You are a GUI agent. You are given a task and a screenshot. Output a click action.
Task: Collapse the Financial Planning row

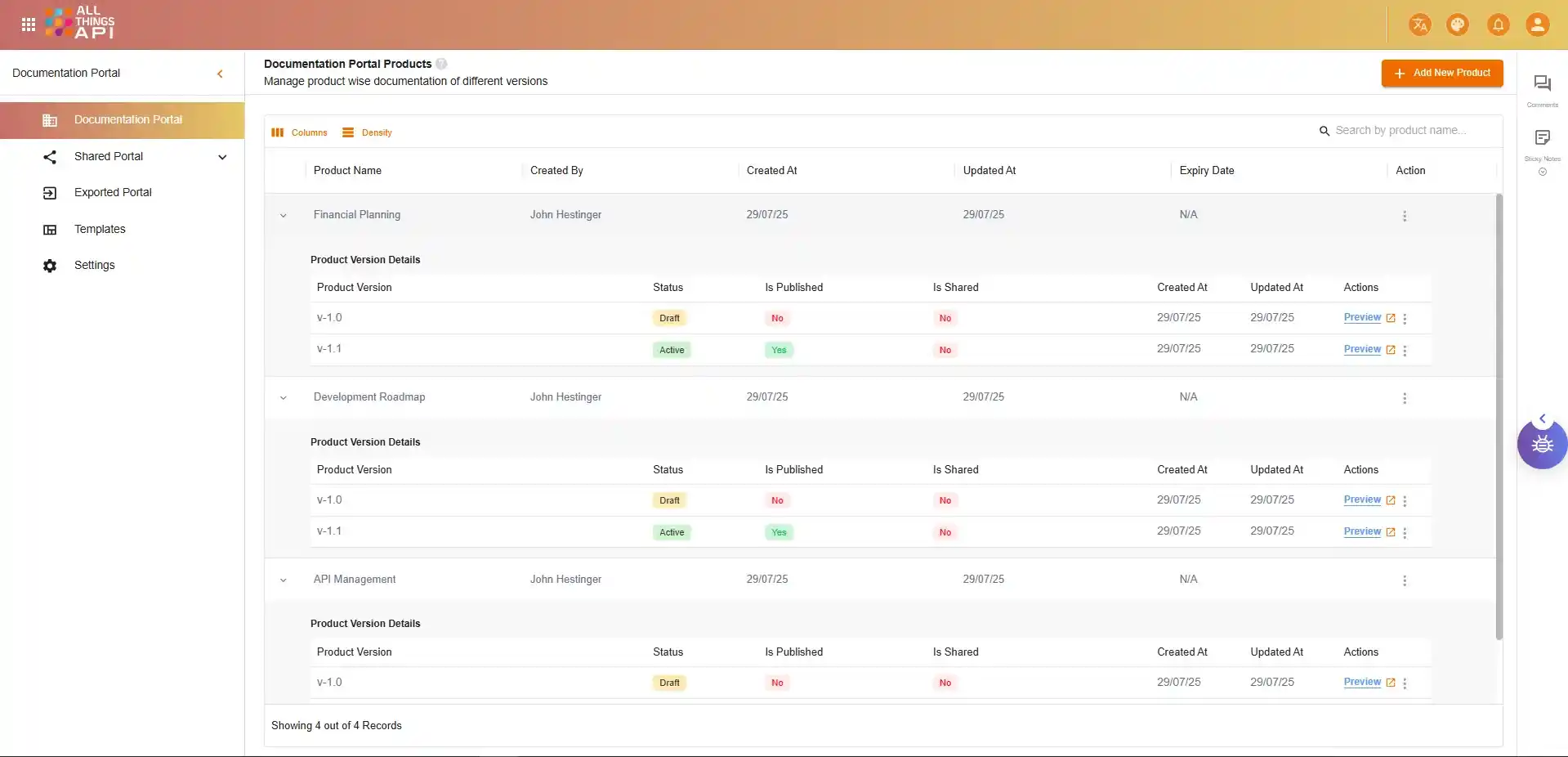(284, 216)
